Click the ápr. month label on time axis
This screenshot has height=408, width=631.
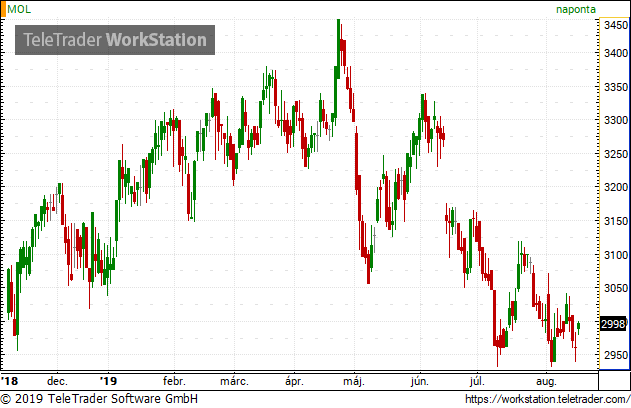click(x=294, y=381)
